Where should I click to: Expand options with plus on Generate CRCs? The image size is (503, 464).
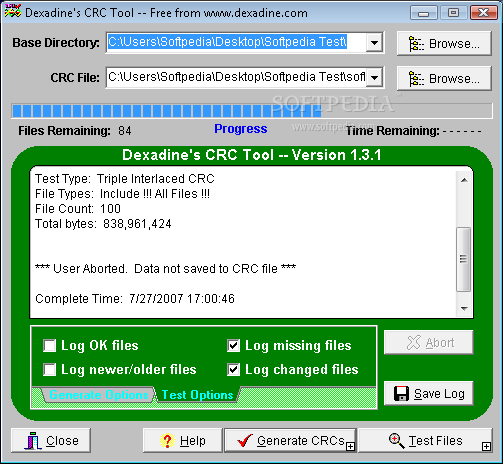click(x=350, y=446)
